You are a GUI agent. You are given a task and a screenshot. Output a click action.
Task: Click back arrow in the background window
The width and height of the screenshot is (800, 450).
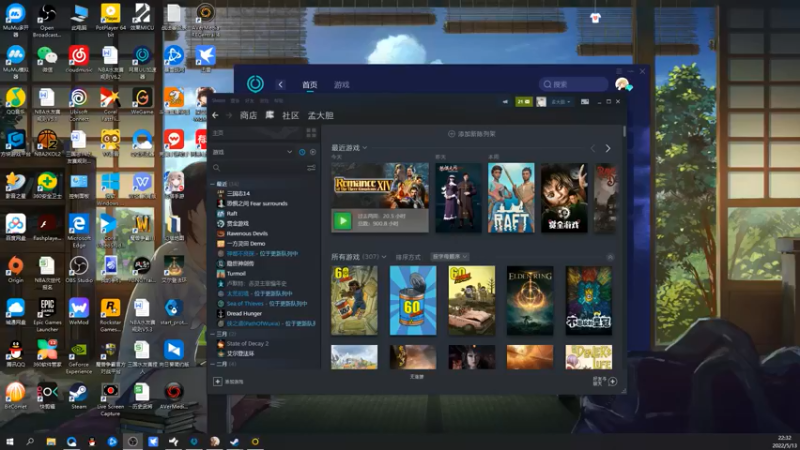pos(281,85)
